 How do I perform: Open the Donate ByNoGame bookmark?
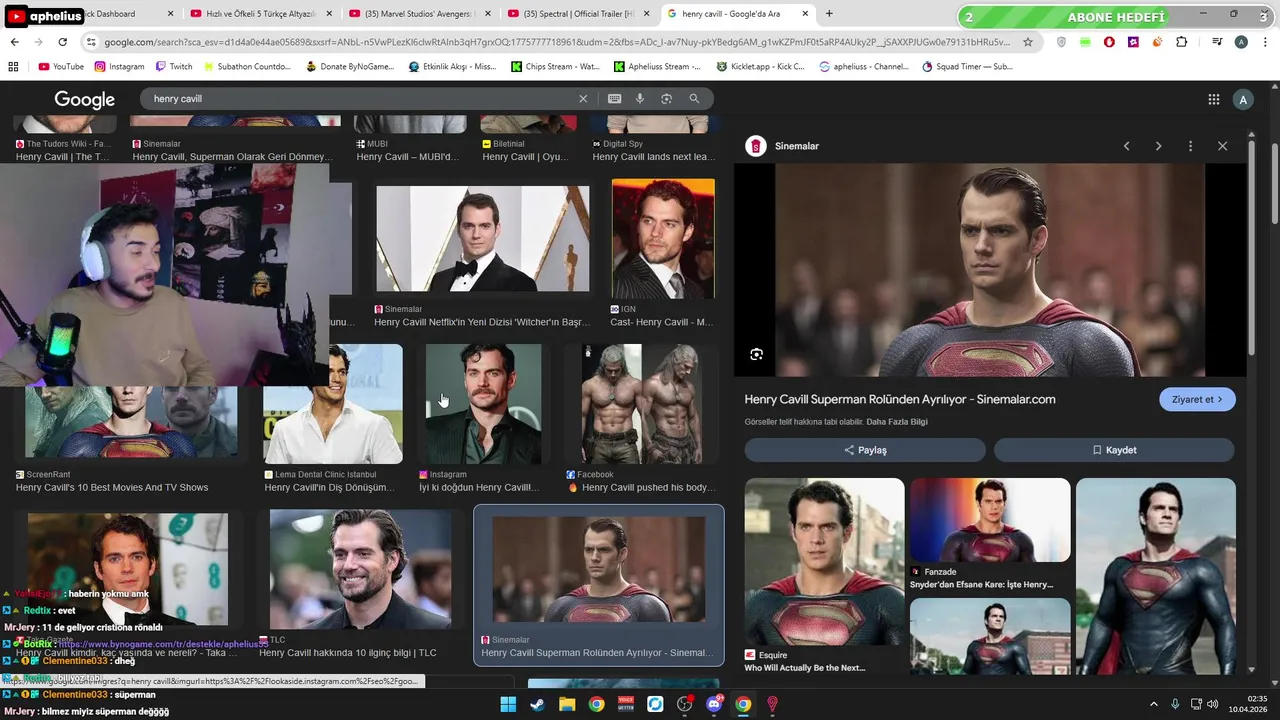pos(350,67)
